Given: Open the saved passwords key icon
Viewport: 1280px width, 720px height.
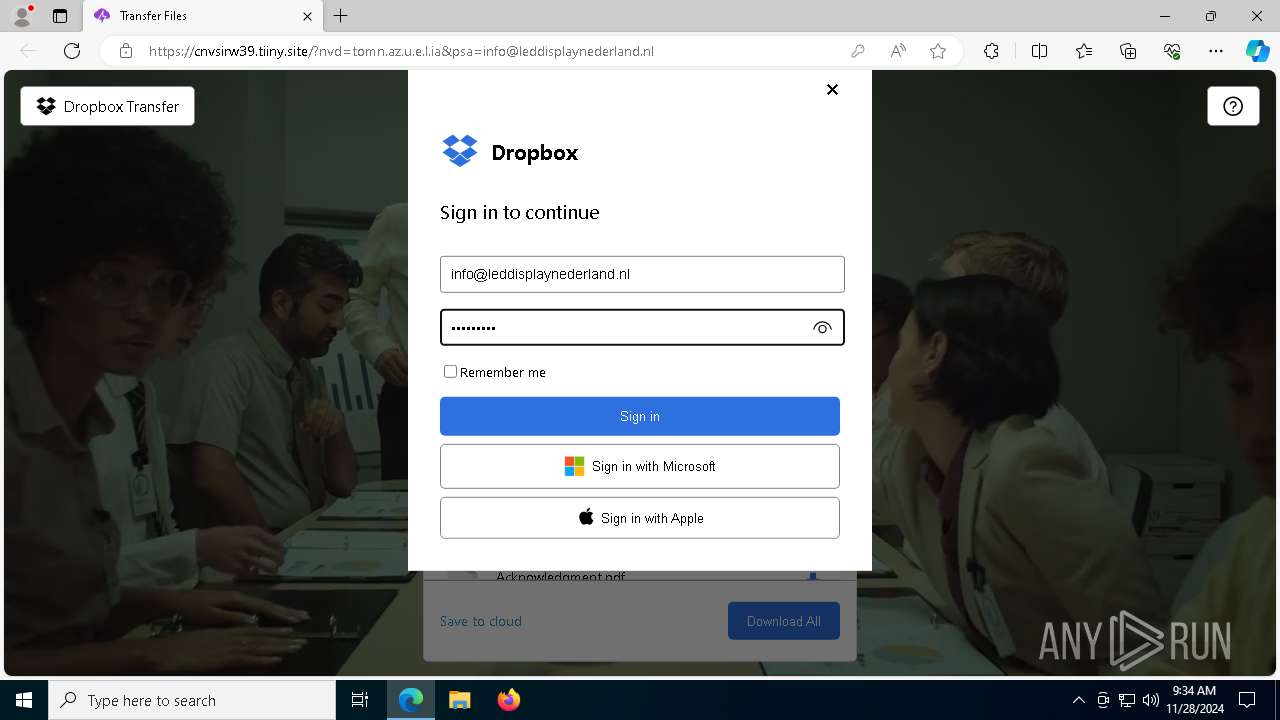Looking at the screenshot, I should (858, 51).
